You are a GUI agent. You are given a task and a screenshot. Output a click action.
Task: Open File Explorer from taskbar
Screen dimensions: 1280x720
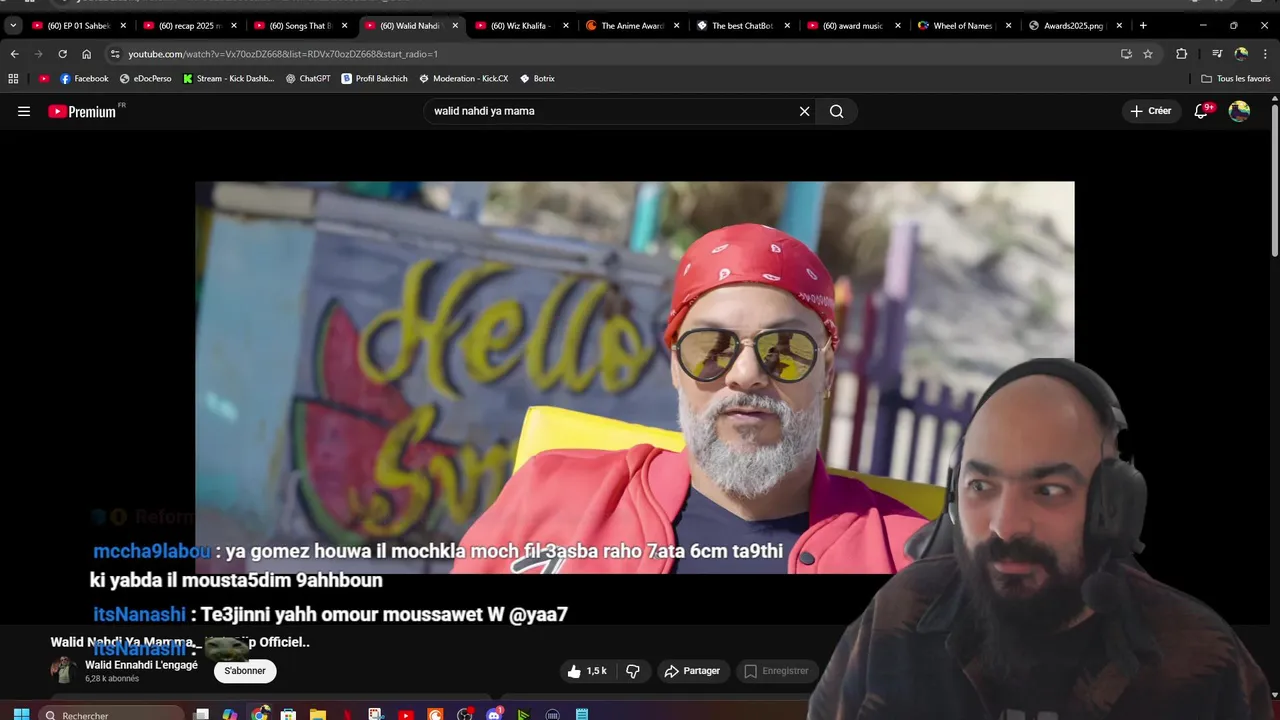point(318,714)
